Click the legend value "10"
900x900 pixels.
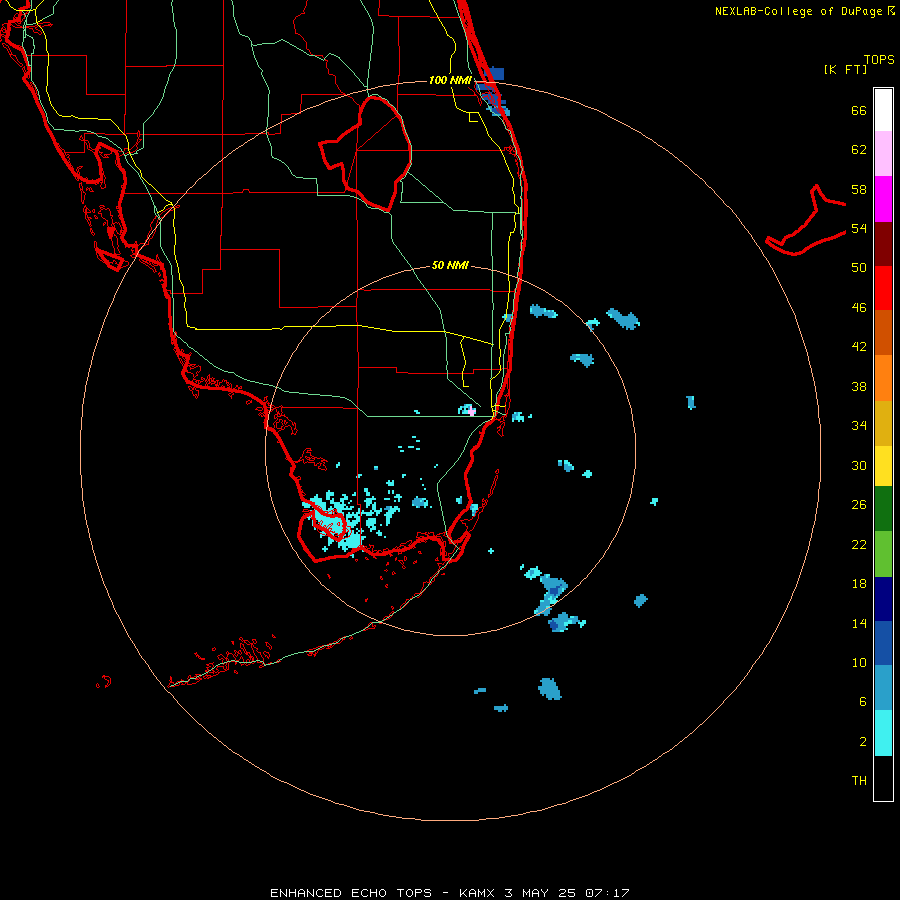click(859, 662)
